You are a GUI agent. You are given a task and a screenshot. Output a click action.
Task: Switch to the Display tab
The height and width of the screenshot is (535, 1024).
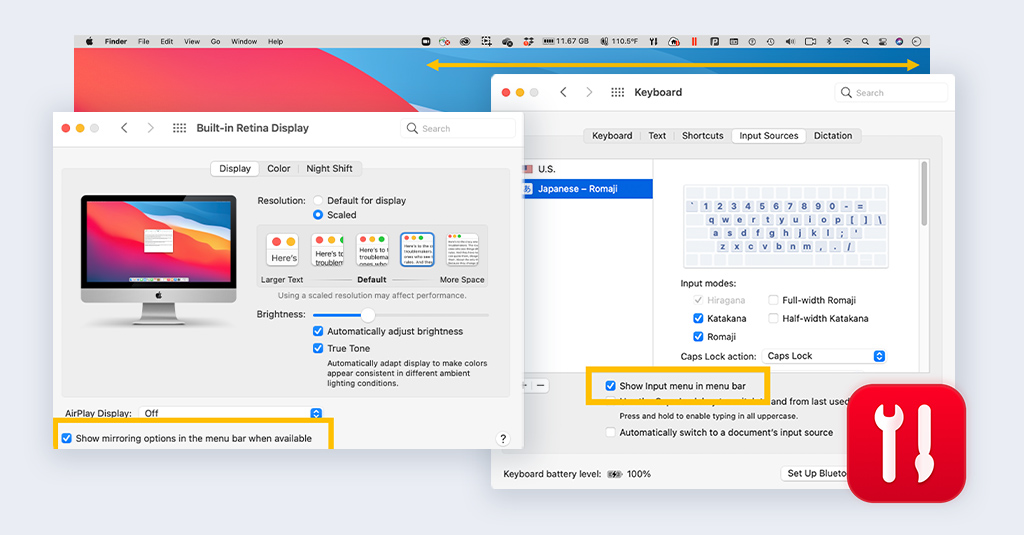pyautogui.click(x=235, y=169)
